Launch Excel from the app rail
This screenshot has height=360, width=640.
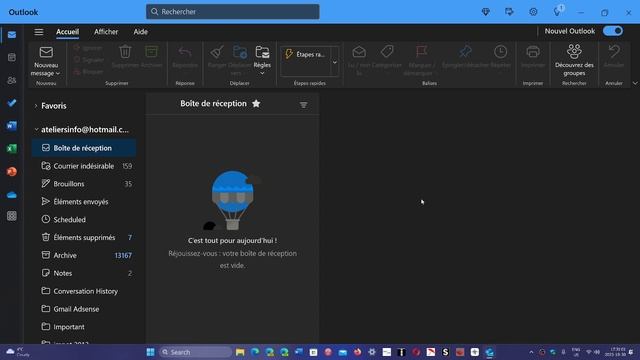pos(12,149)
